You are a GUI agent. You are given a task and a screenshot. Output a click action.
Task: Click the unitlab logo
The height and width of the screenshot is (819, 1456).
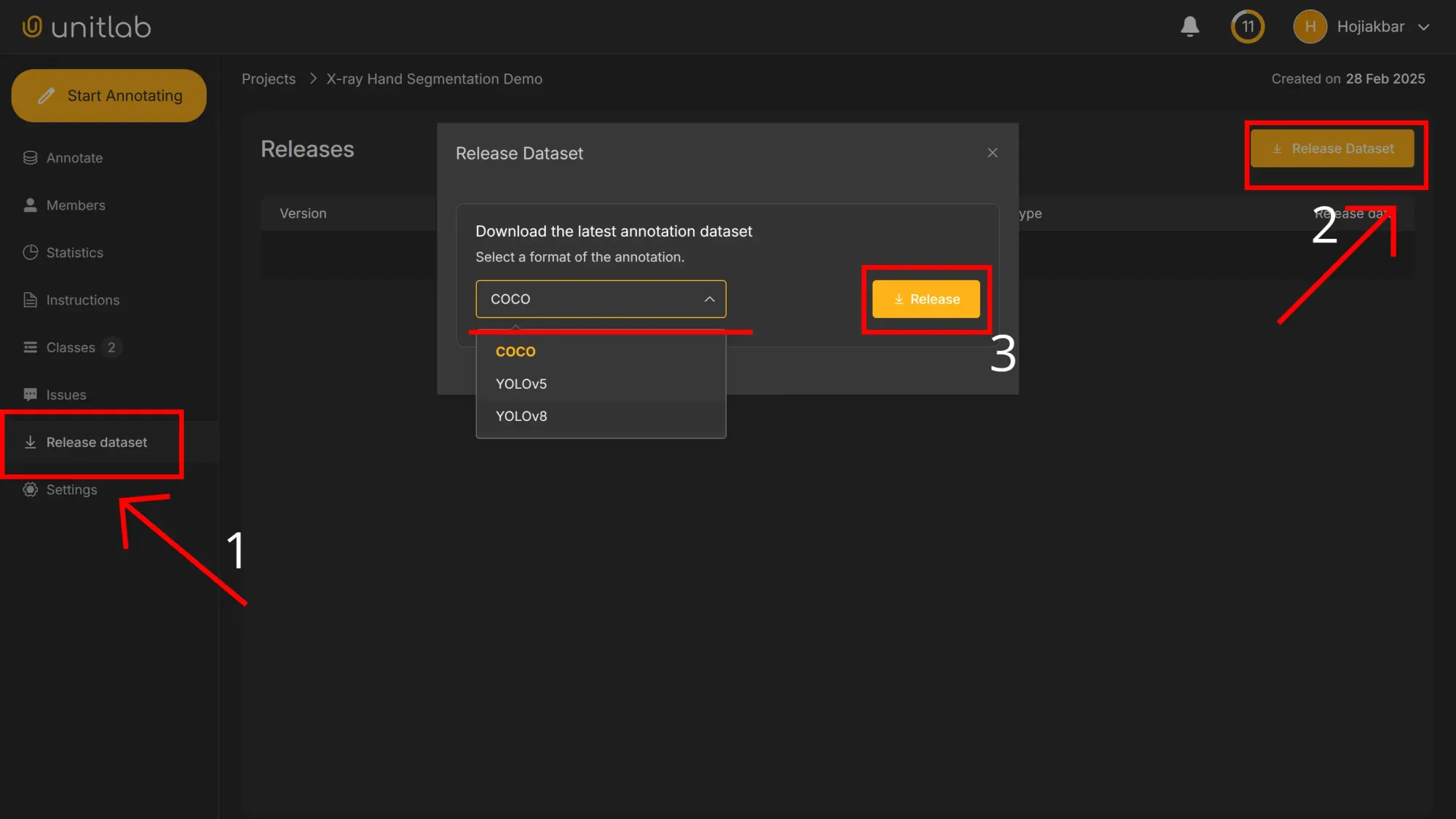87,27
